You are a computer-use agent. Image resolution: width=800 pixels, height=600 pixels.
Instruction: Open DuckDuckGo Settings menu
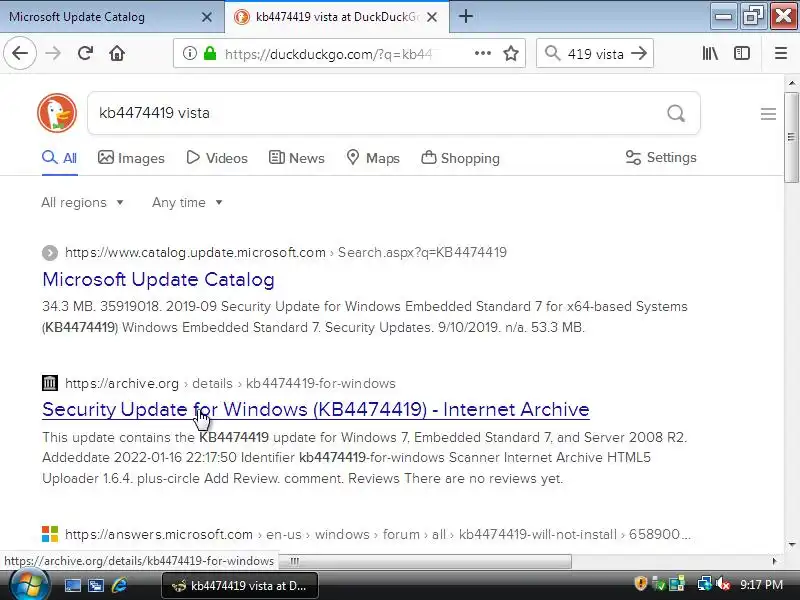click(x=661, y=158)
